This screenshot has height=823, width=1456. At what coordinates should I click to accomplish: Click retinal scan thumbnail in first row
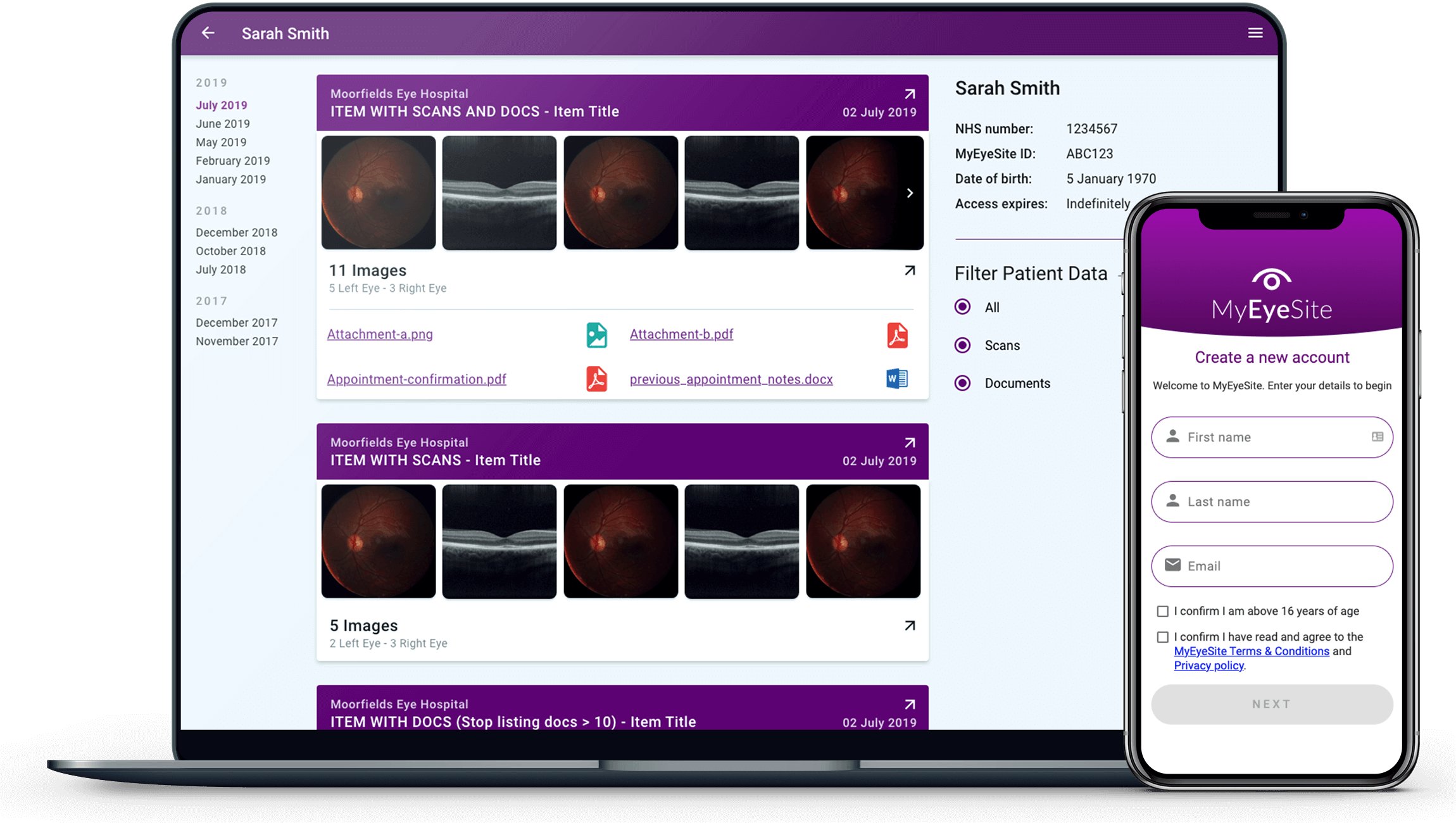377,192
